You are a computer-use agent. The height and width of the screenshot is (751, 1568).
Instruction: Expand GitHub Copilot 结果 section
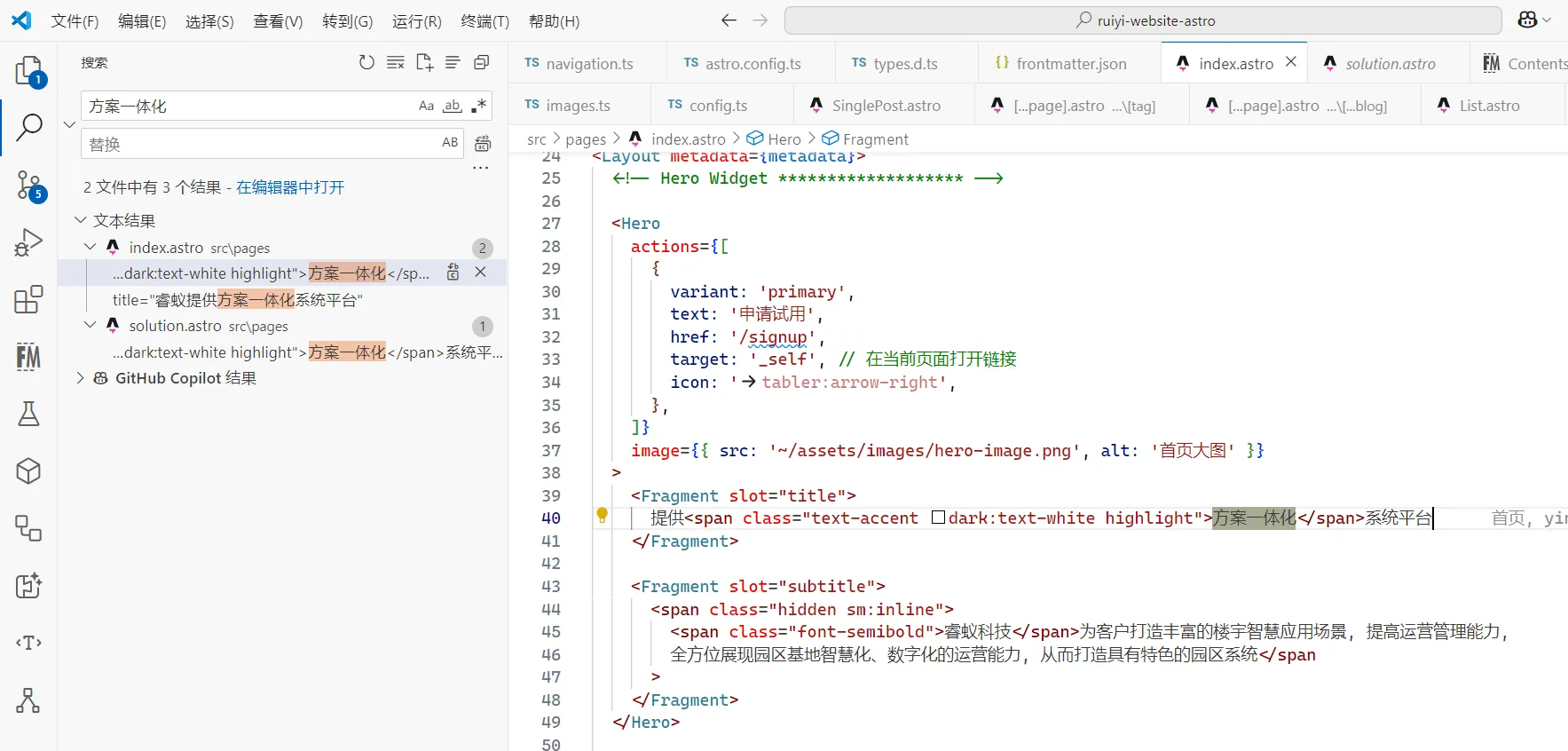tap(81, 377)
